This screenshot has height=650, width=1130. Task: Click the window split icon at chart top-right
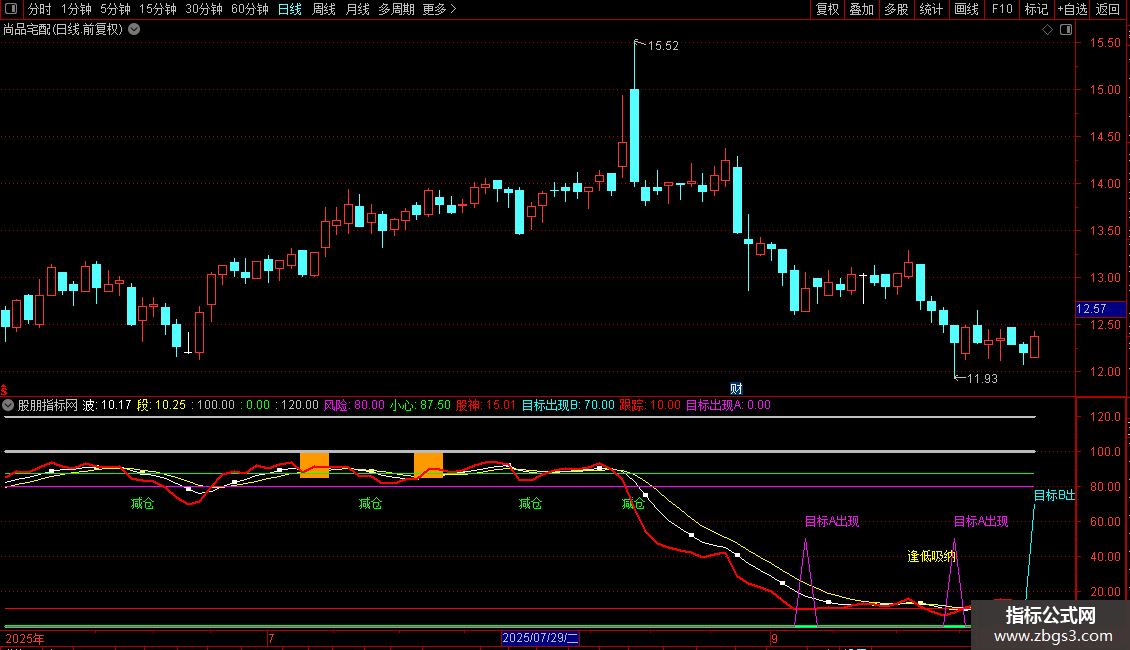[x=1066, y=30]
